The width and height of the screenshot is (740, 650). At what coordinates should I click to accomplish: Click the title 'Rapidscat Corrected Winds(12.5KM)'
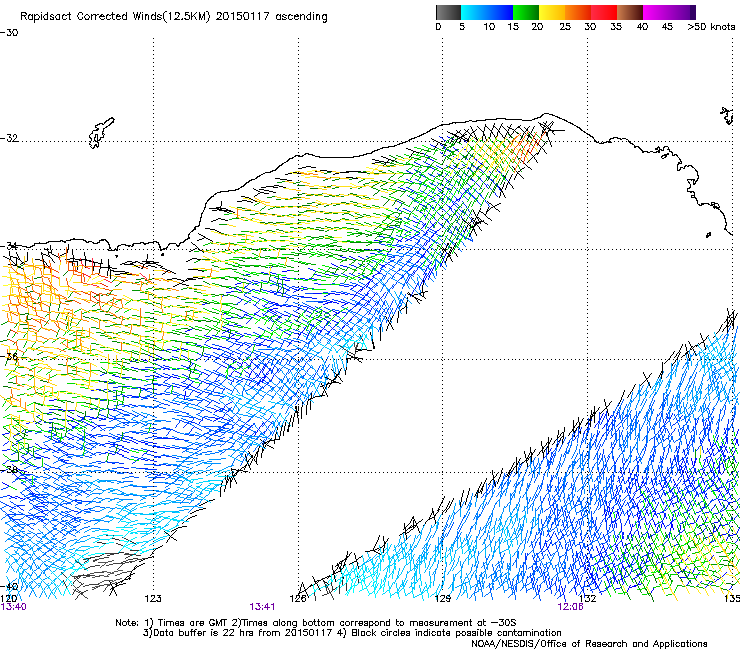click(x=116, y=17)
